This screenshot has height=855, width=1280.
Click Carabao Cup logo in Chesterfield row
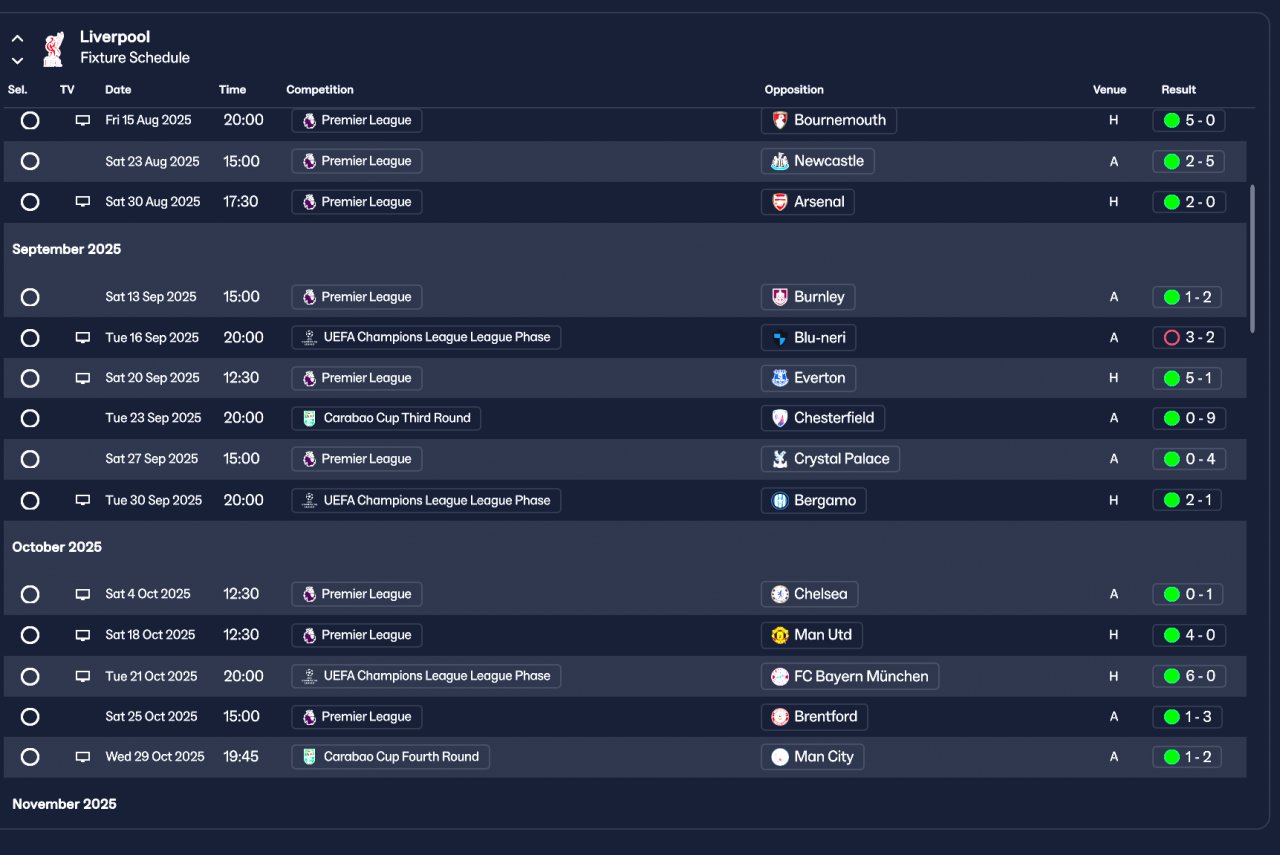[309, 418]
